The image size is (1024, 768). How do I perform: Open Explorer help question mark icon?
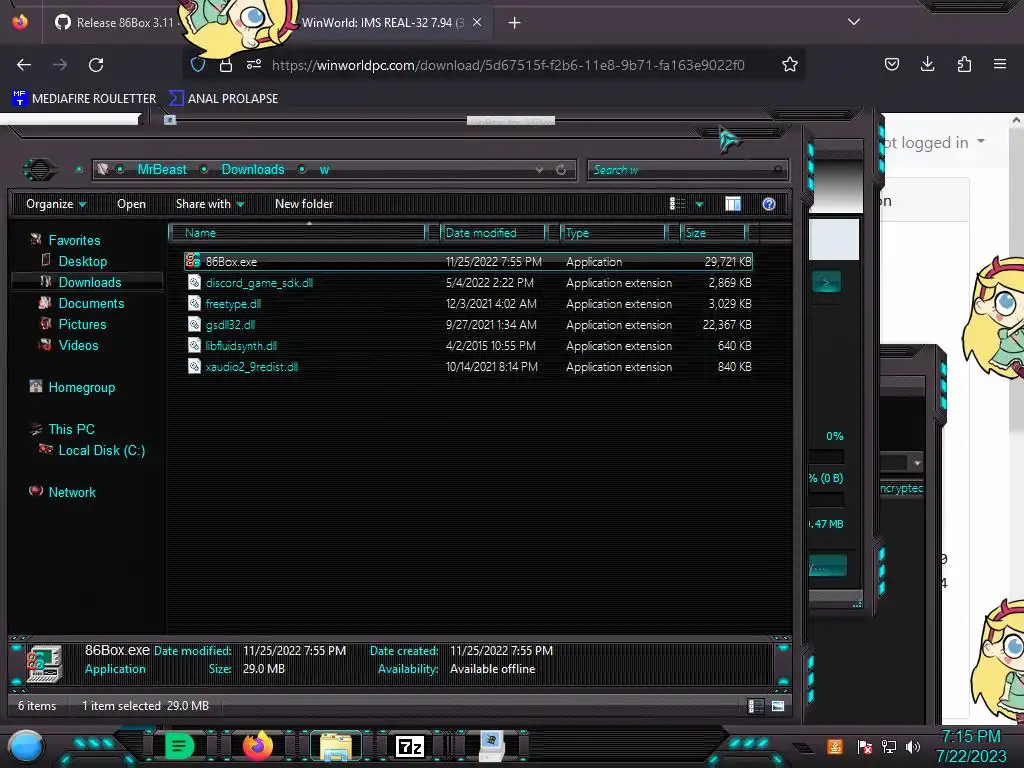pos(769,204)
